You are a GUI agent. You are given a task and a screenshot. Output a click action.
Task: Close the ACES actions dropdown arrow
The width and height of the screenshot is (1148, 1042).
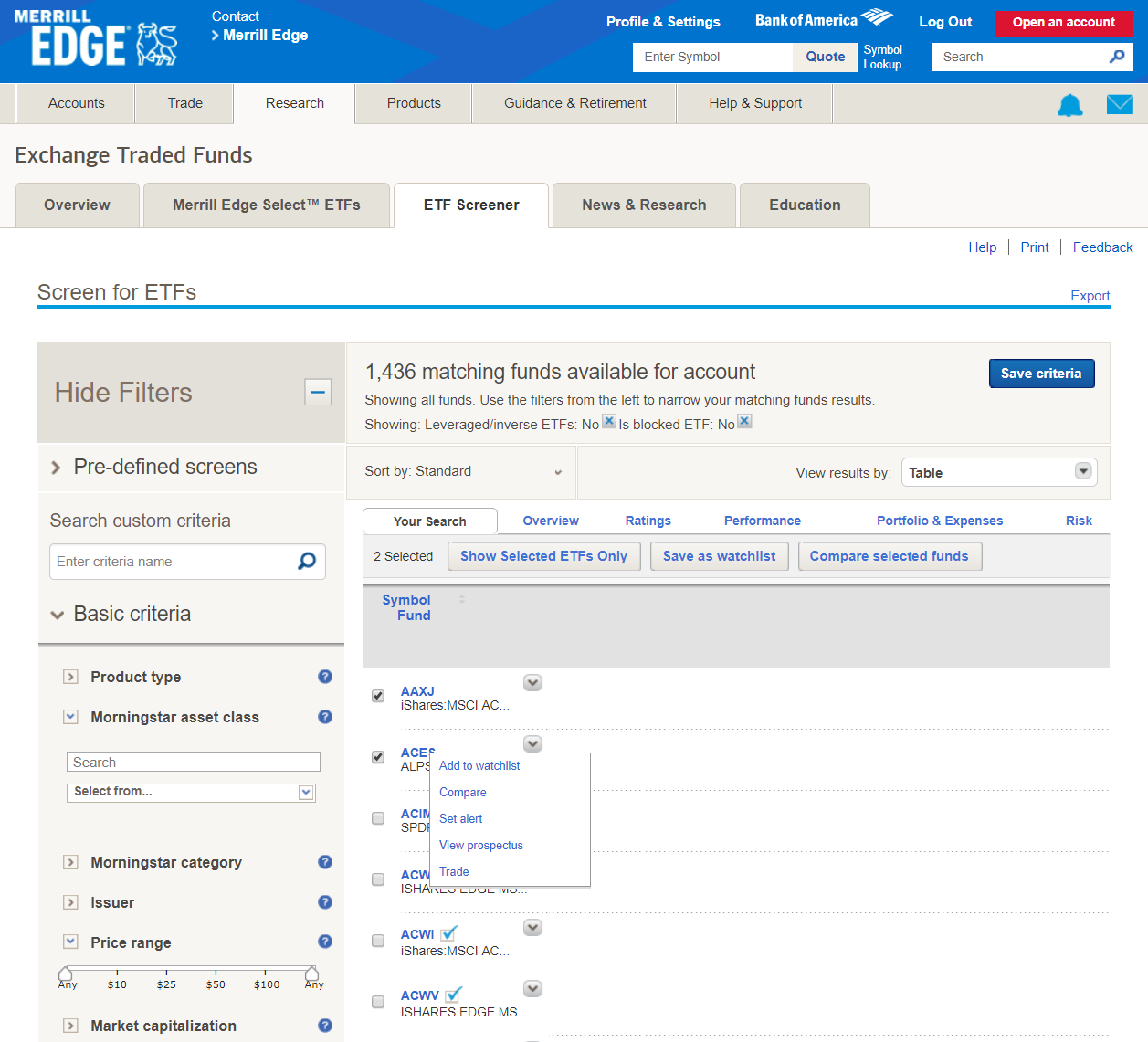point(533,743)
